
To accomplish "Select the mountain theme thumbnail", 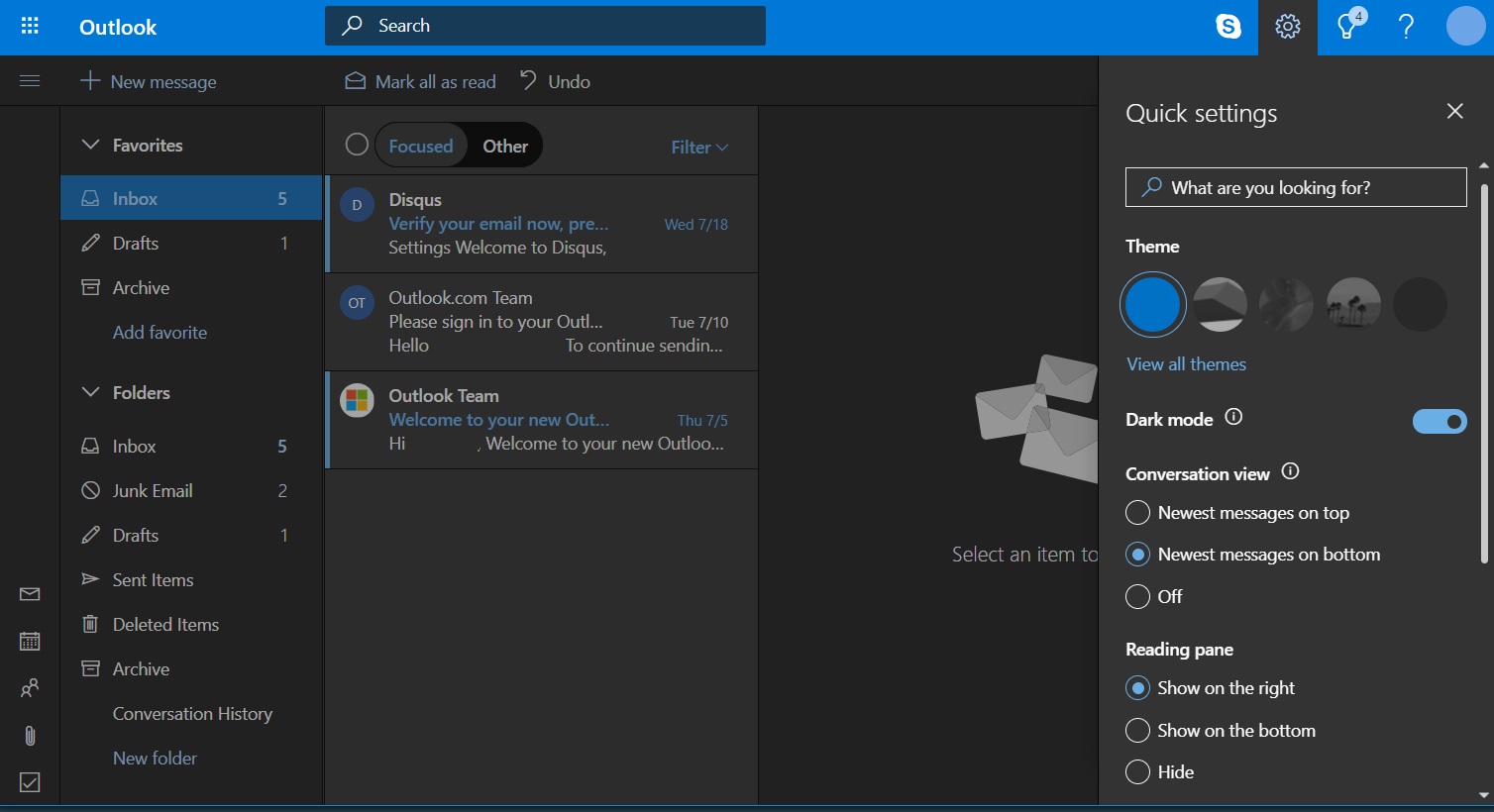I will click(1220, 304).
